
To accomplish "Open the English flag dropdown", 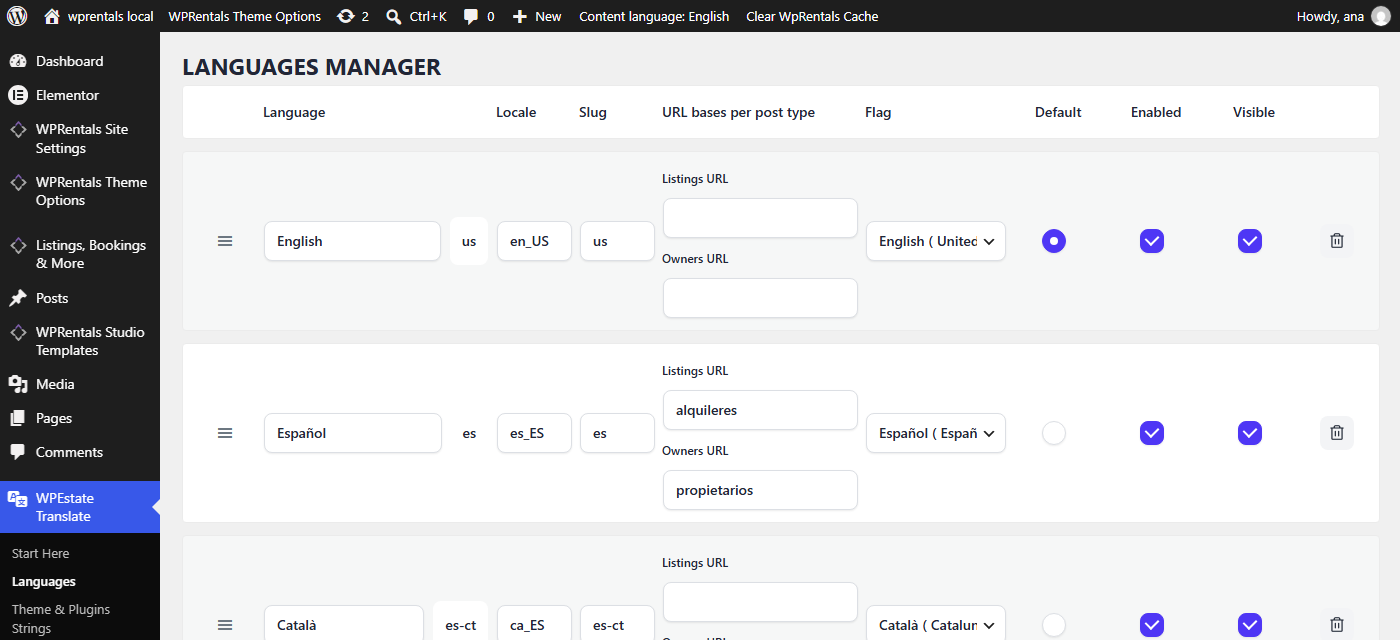I will (x=936, y=241).
